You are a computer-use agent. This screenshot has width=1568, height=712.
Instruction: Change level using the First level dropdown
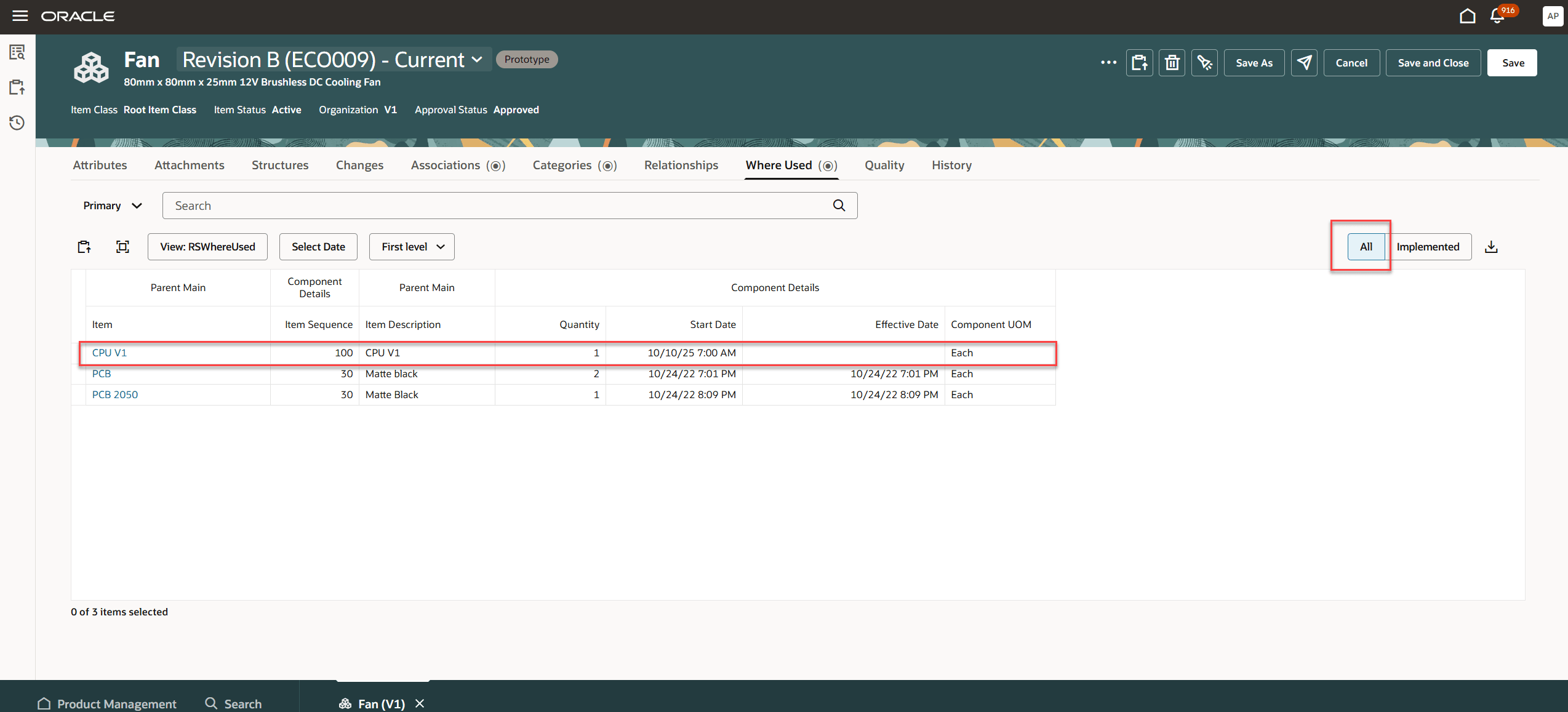[x=411, y=246]
